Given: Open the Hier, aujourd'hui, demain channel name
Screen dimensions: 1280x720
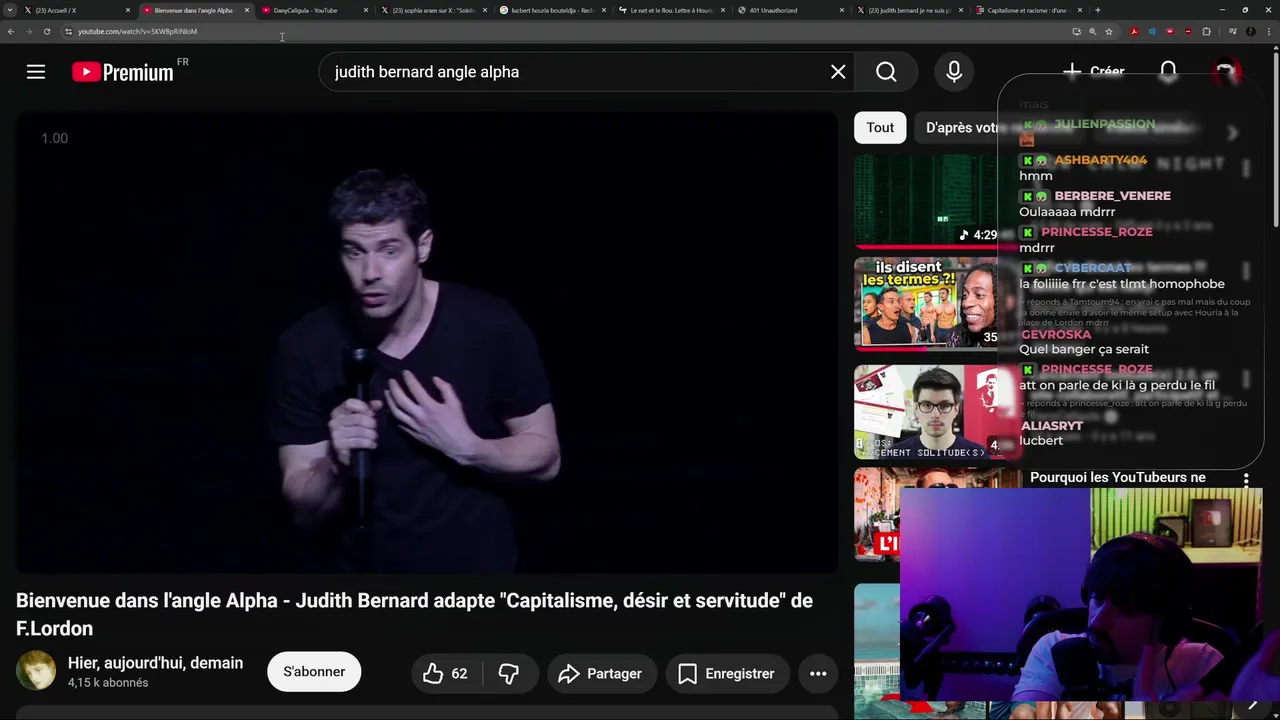Looking at the screenshot, I should click(x=155, y=663).
